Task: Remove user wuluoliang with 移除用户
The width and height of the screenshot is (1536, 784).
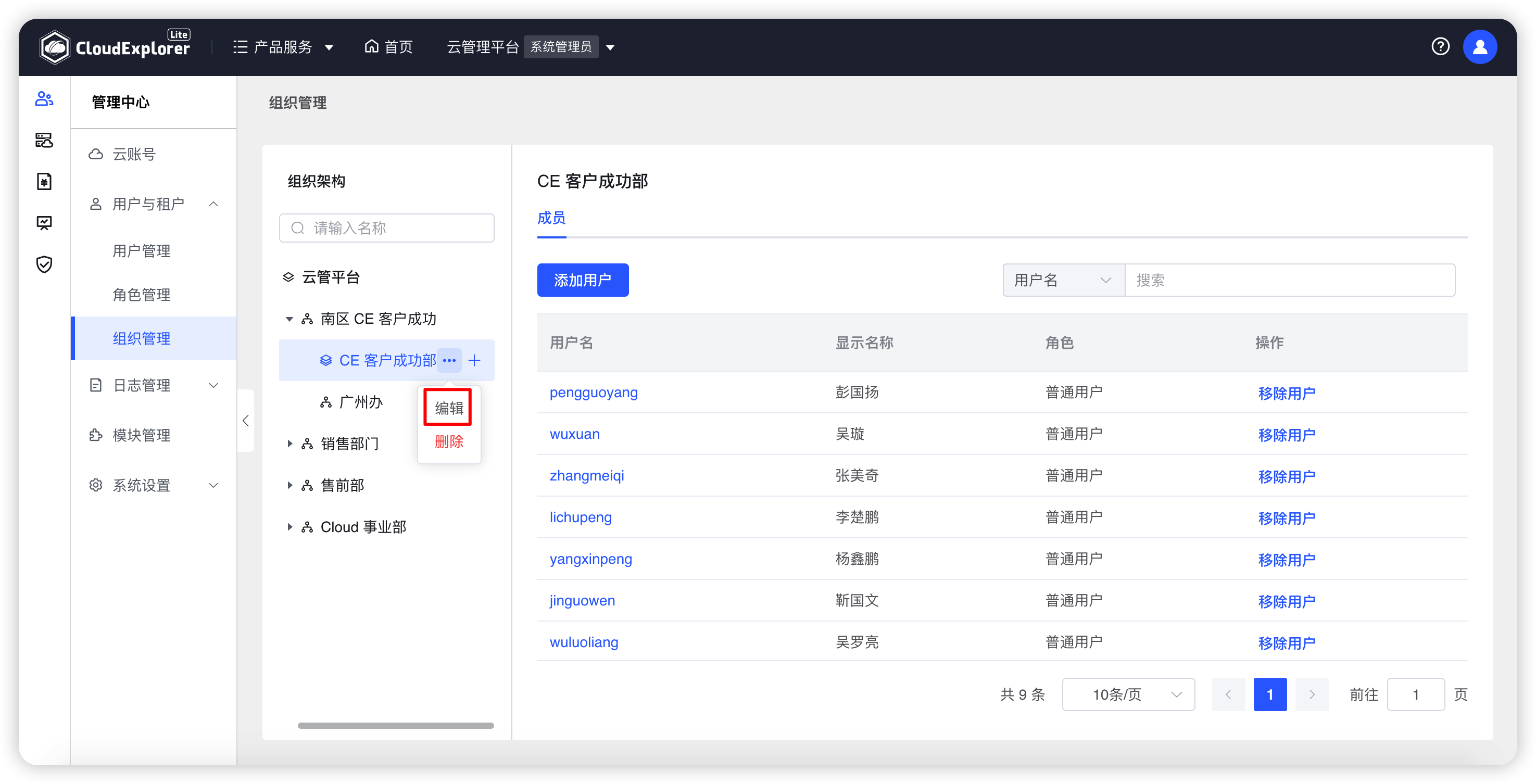Action: point(1286,643)
